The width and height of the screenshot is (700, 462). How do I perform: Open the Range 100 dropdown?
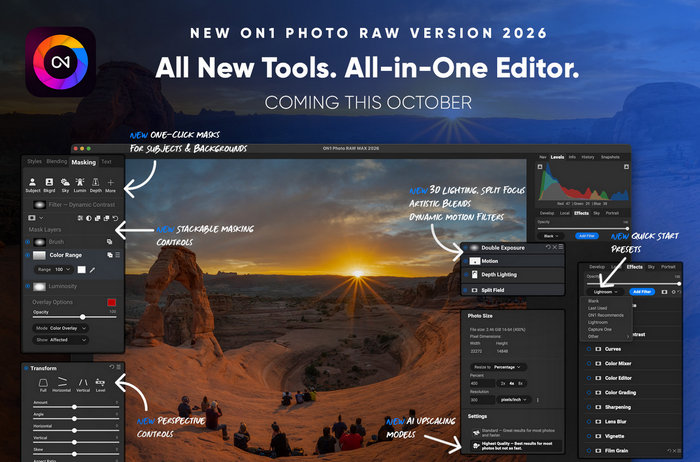54,270
